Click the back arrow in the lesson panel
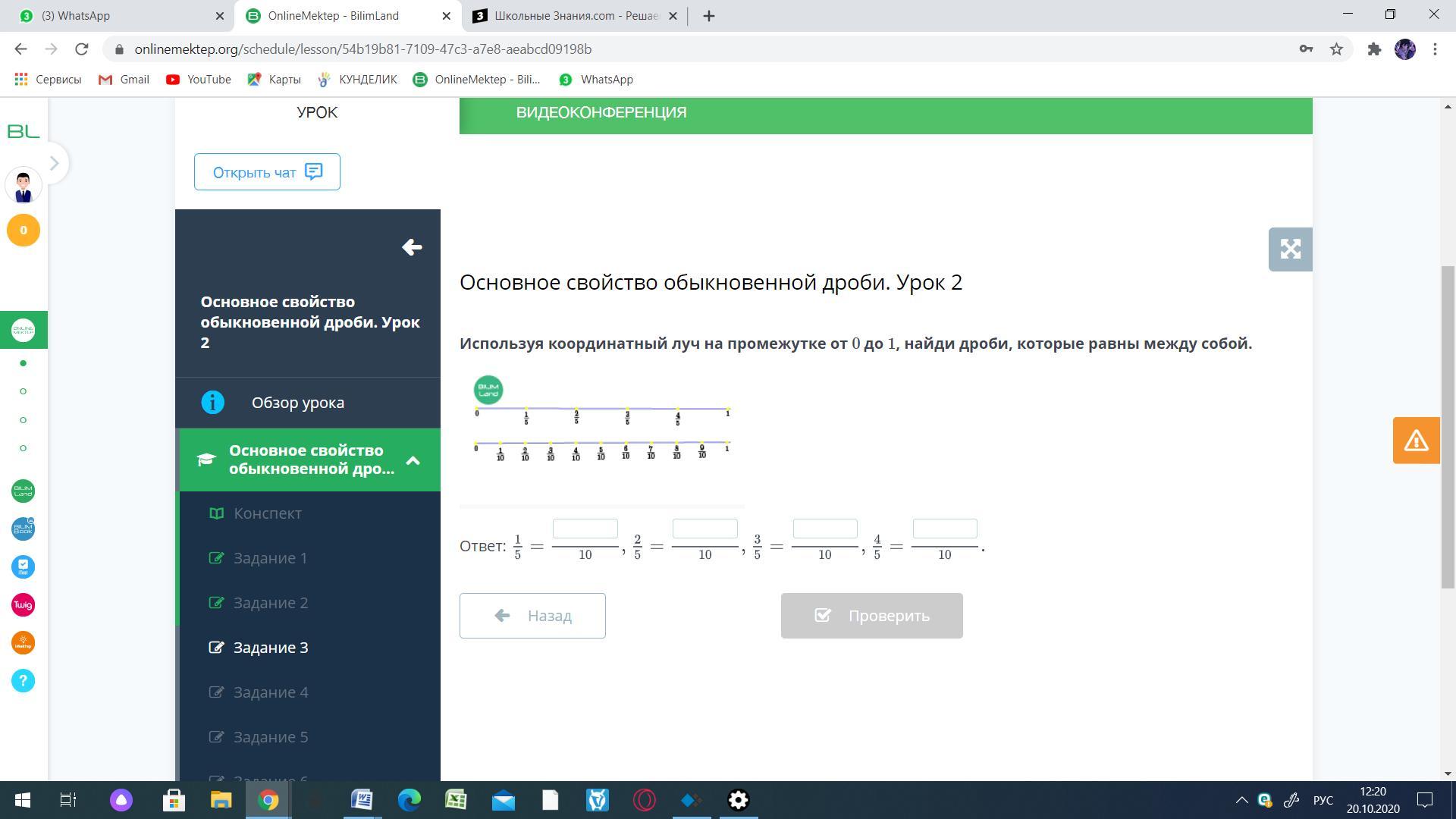 click(x=412, y=247)
